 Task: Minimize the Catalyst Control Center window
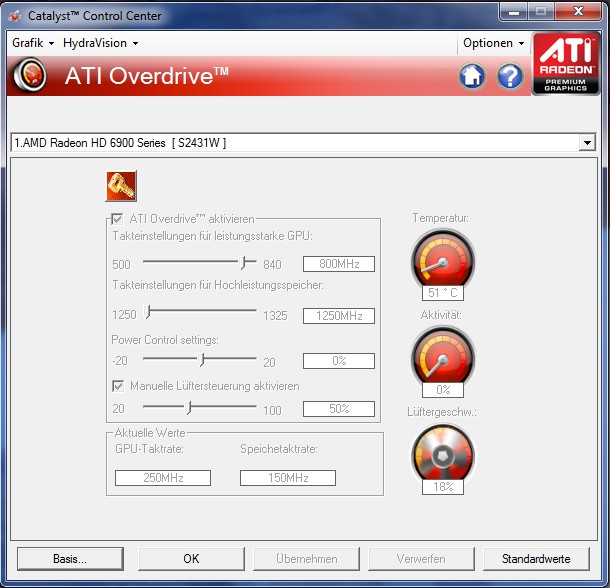[514, 12]
